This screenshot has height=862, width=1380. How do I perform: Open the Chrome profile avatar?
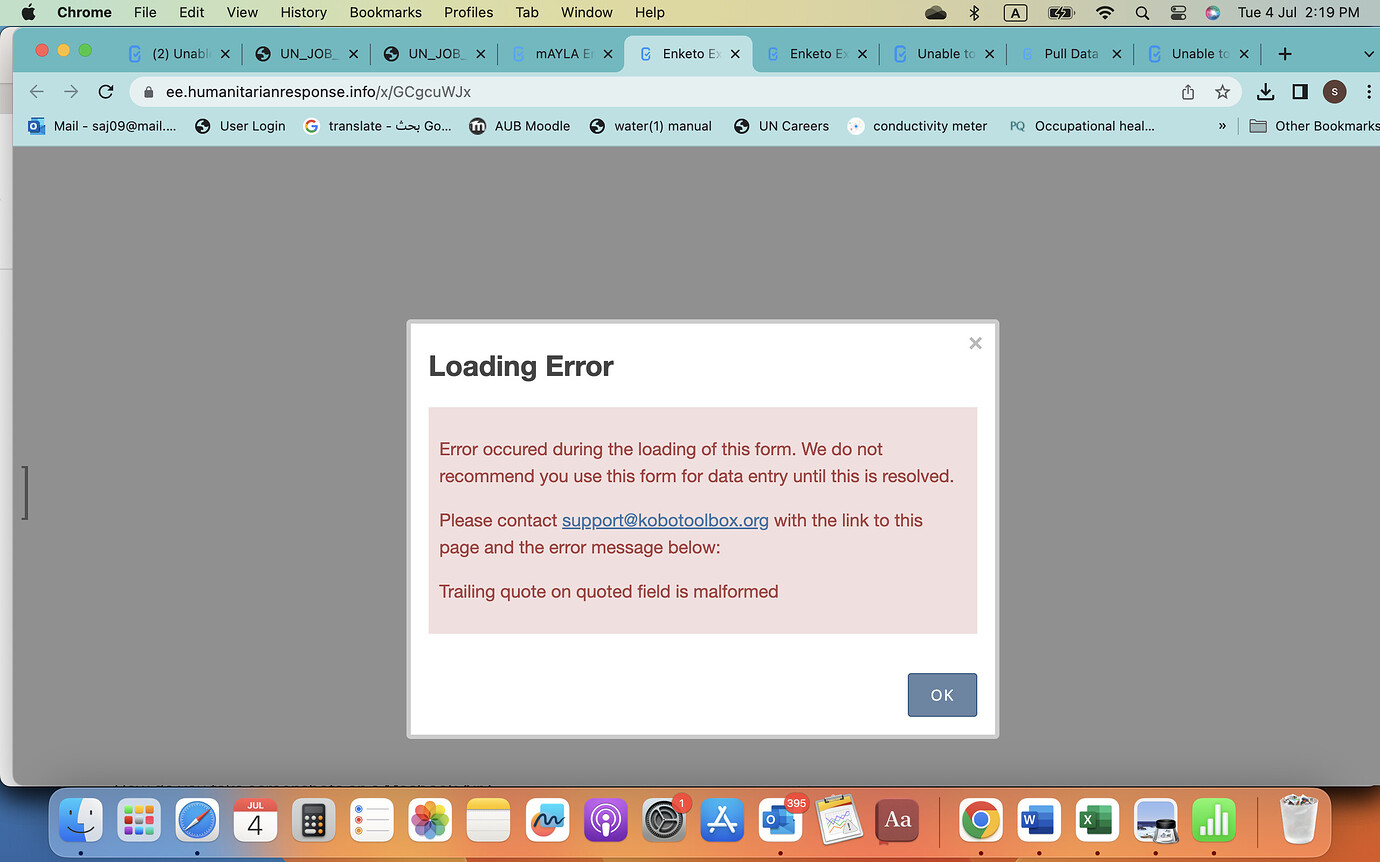[x=1334, y=91]
